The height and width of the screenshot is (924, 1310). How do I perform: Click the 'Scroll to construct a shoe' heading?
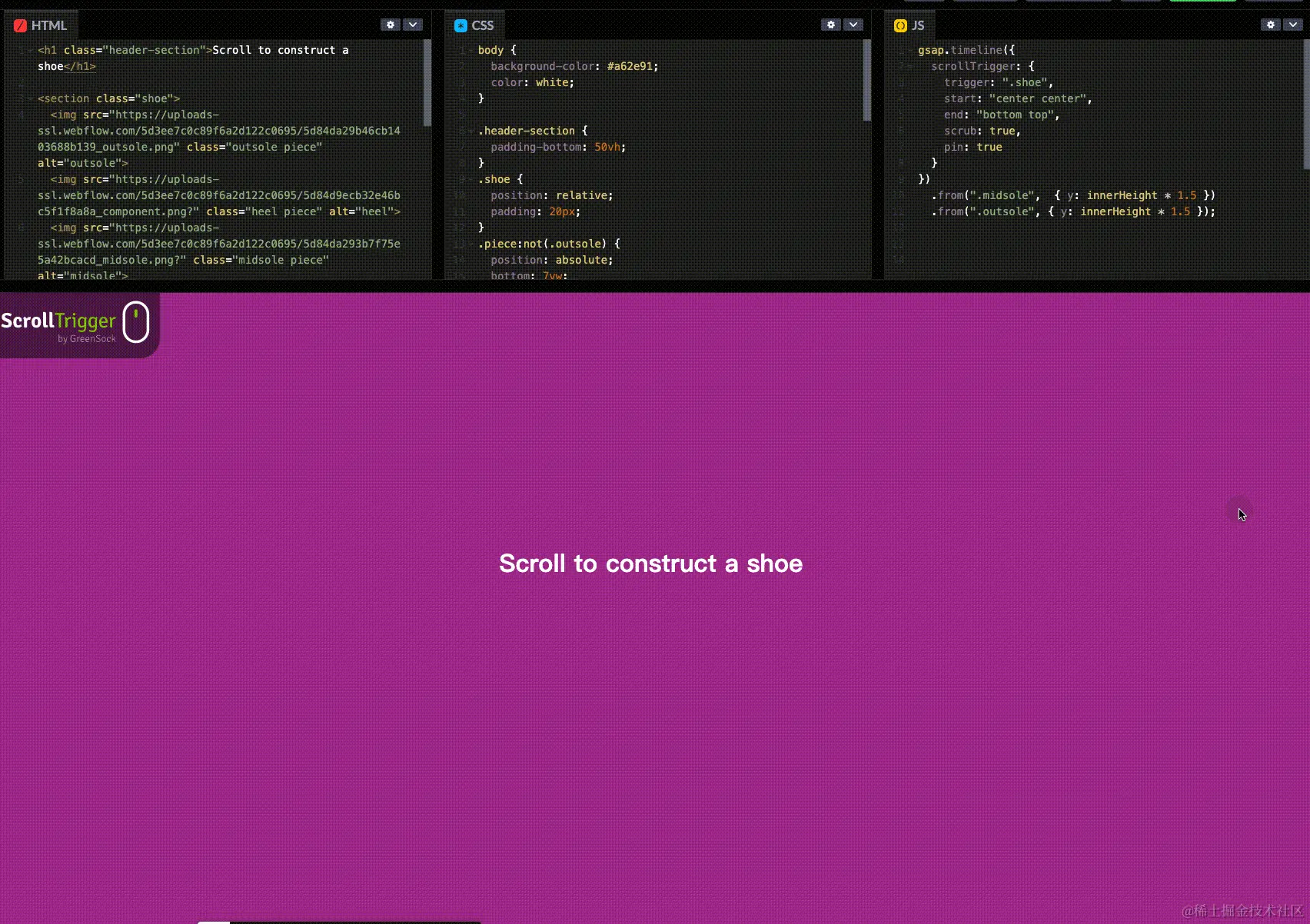650,563
